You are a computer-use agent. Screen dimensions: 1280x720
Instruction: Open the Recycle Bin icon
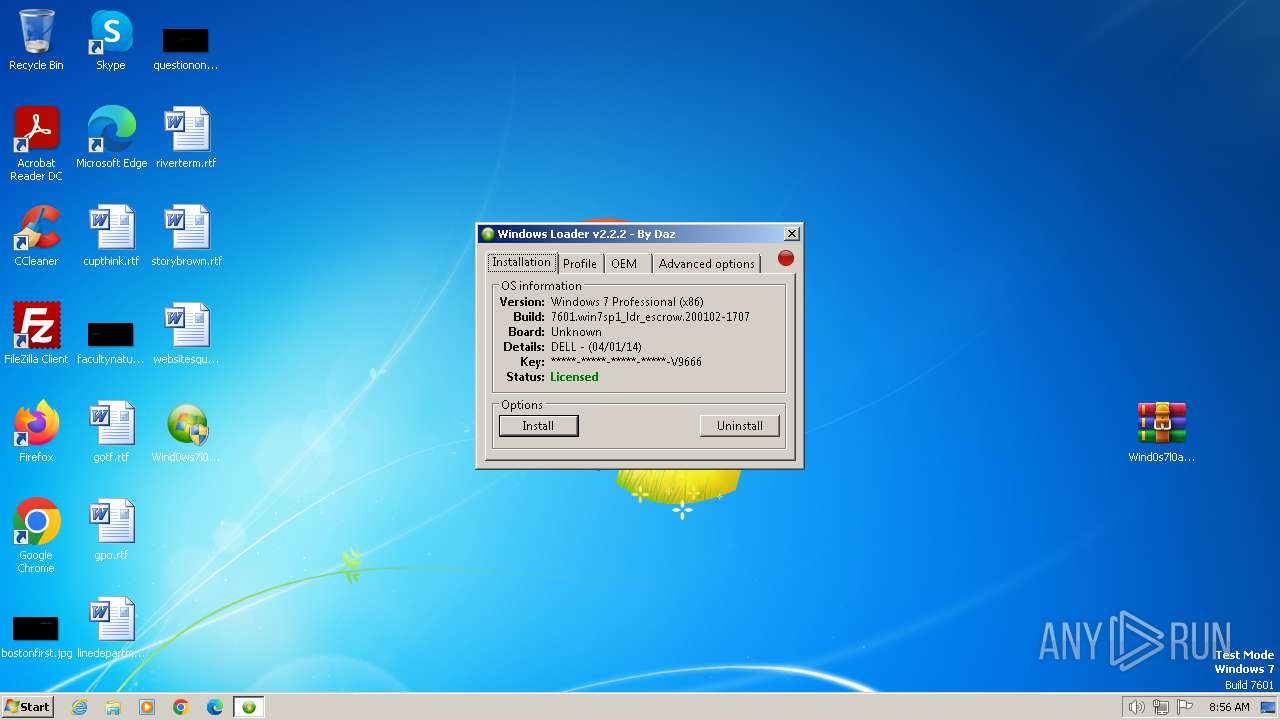(36, 40)
